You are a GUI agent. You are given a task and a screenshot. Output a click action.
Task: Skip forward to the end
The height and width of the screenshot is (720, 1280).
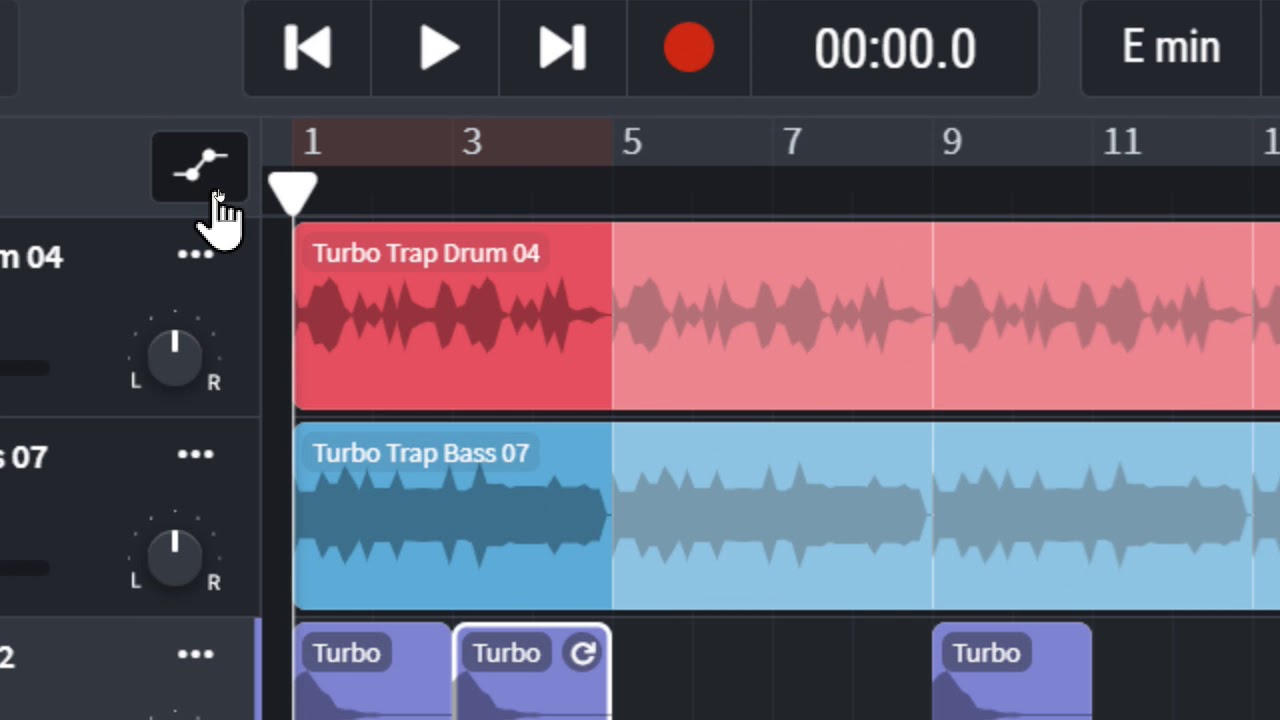point(563,48)
